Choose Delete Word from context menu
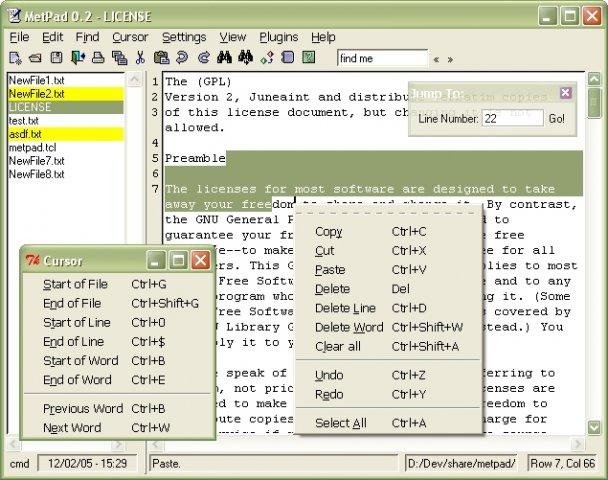The width and height of the screenshot is (608, 480). (388, 327)
